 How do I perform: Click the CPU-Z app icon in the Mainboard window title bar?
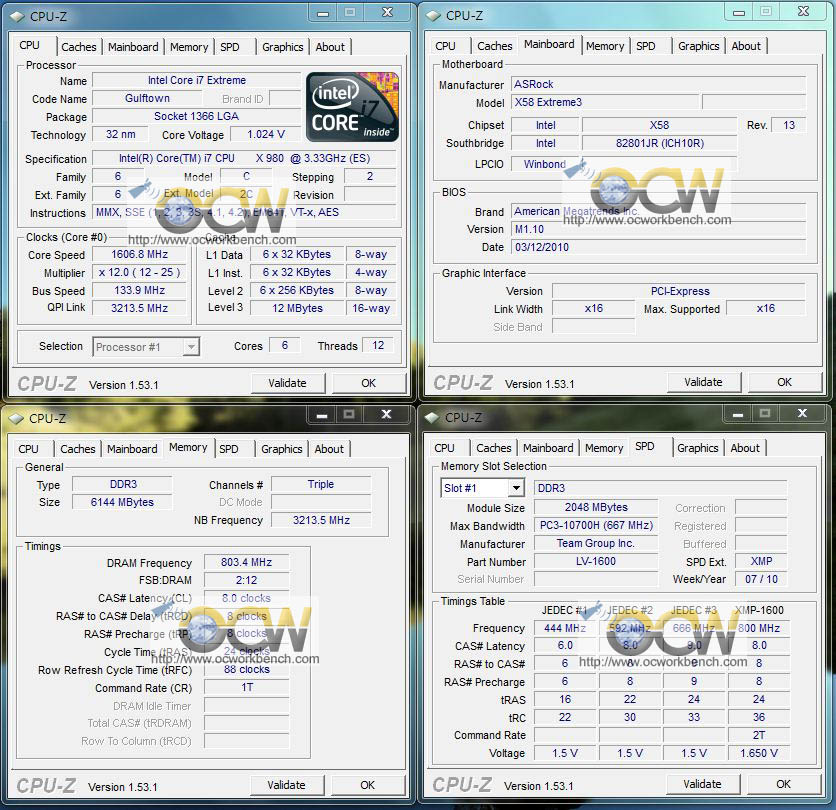pyautogui.click(x=433, y=16)
